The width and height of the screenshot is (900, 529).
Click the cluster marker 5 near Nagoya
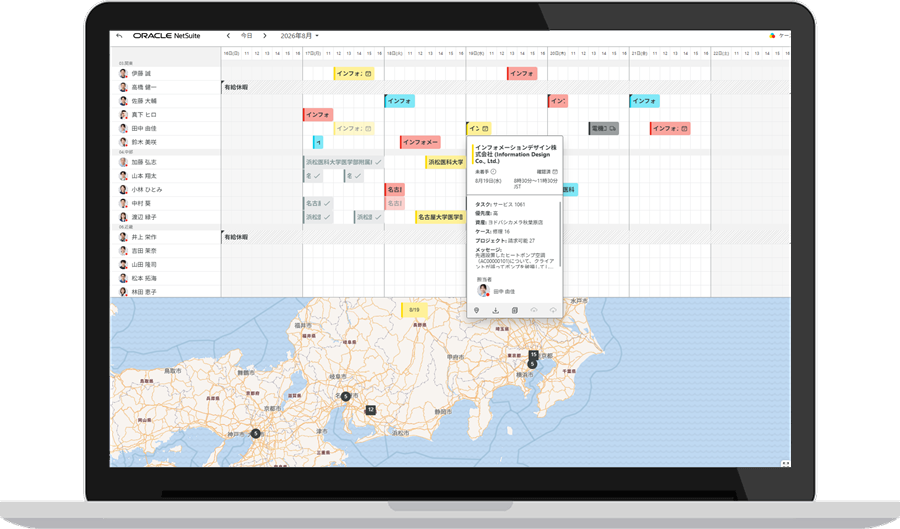click(x=346, y=396)
